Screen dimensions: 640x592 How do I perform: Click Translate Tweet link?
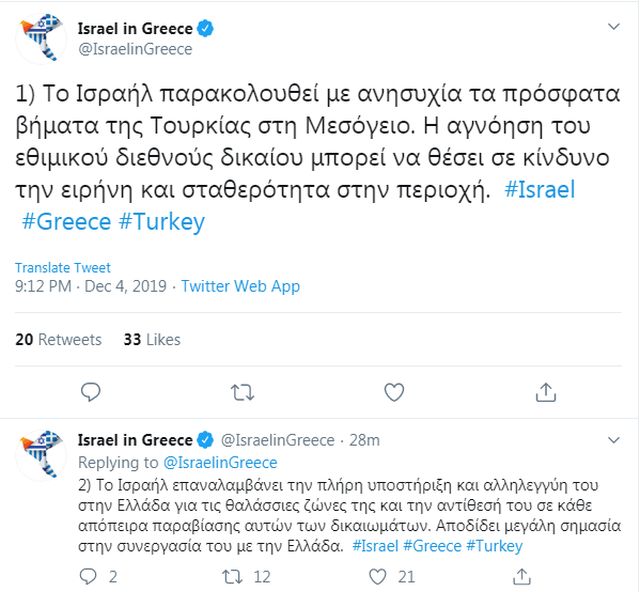63,268
